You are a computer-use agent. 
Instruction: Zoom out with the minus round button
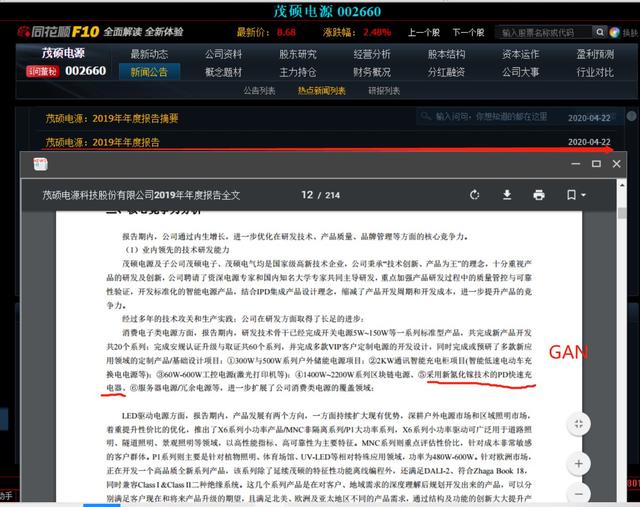(579, 493)
